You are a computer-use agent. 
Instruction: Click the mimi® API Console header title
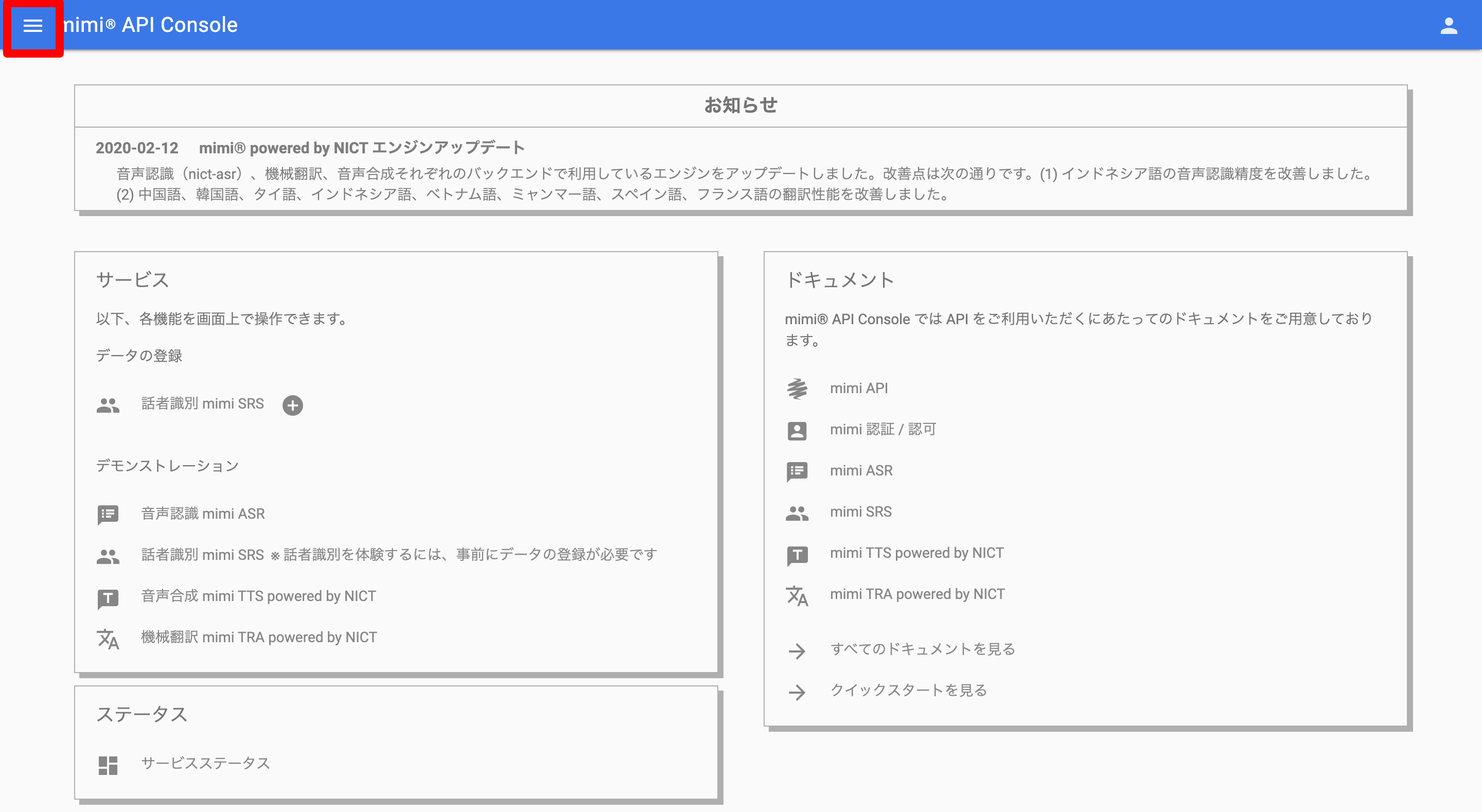(x=150, y=25)
